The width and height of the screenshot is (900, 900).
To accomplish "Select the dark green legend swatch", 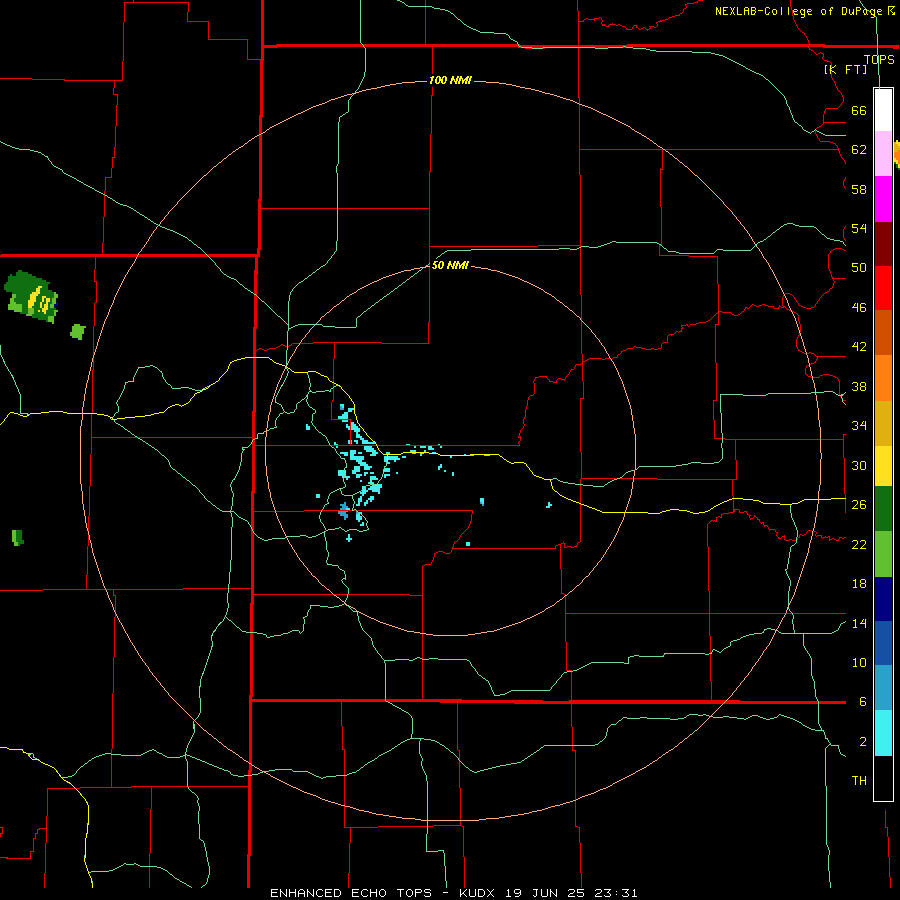I will [x=883, y=509].
